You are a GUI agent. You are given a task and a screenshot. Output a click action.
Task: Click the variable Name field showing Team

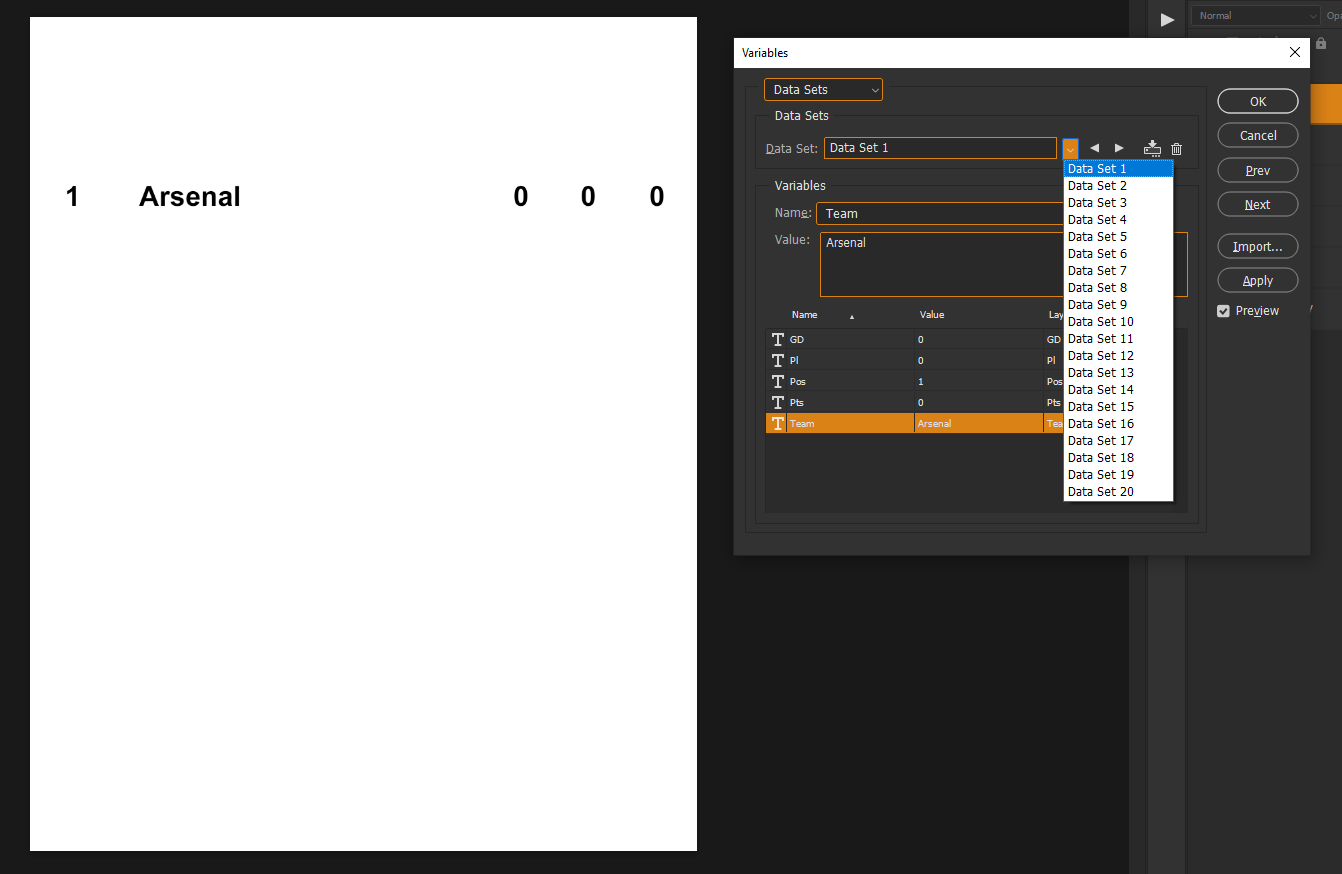tap(940, 213)
